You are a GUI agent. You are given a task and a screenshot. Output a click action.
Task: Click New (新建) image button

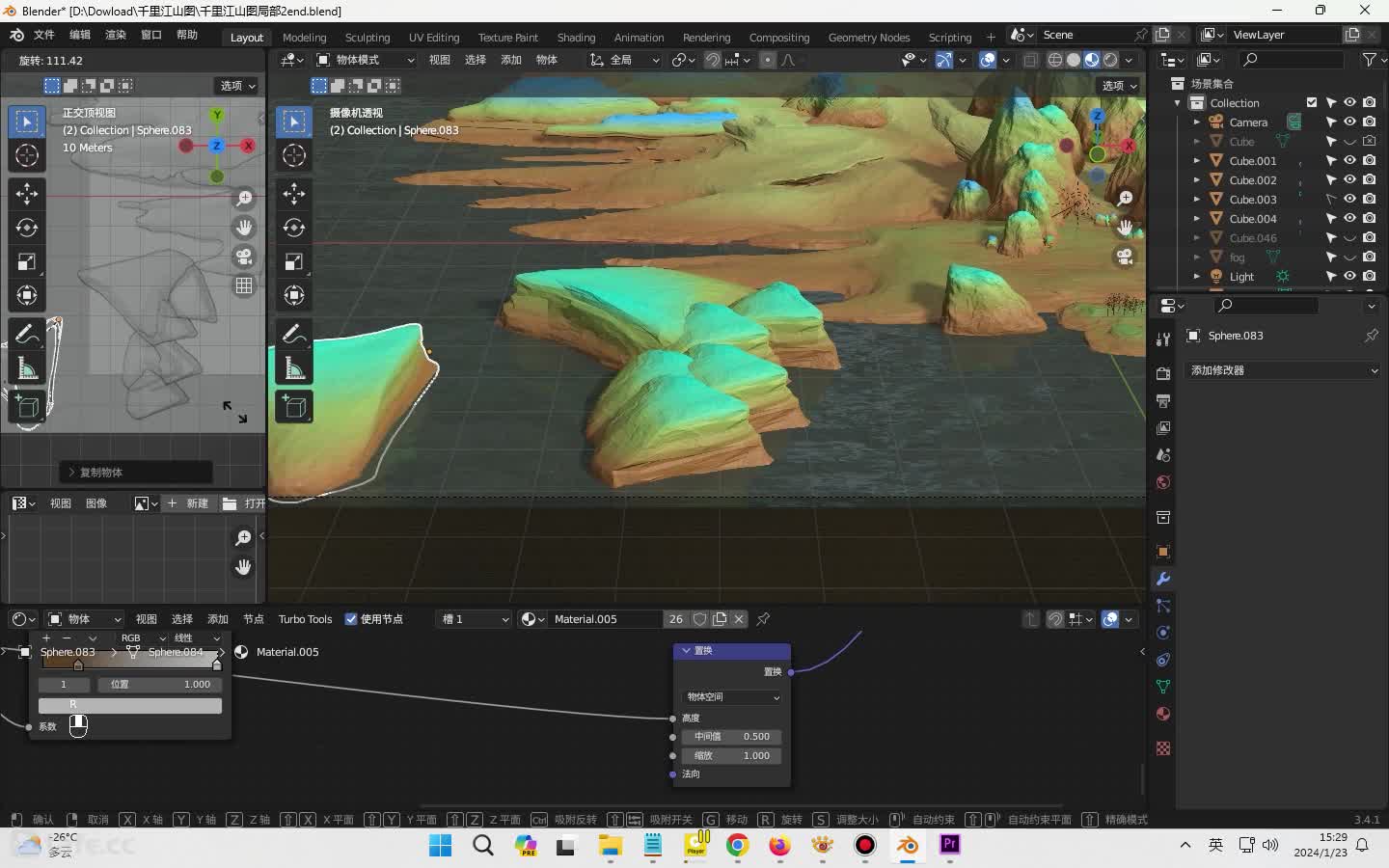tap(188, 503)
